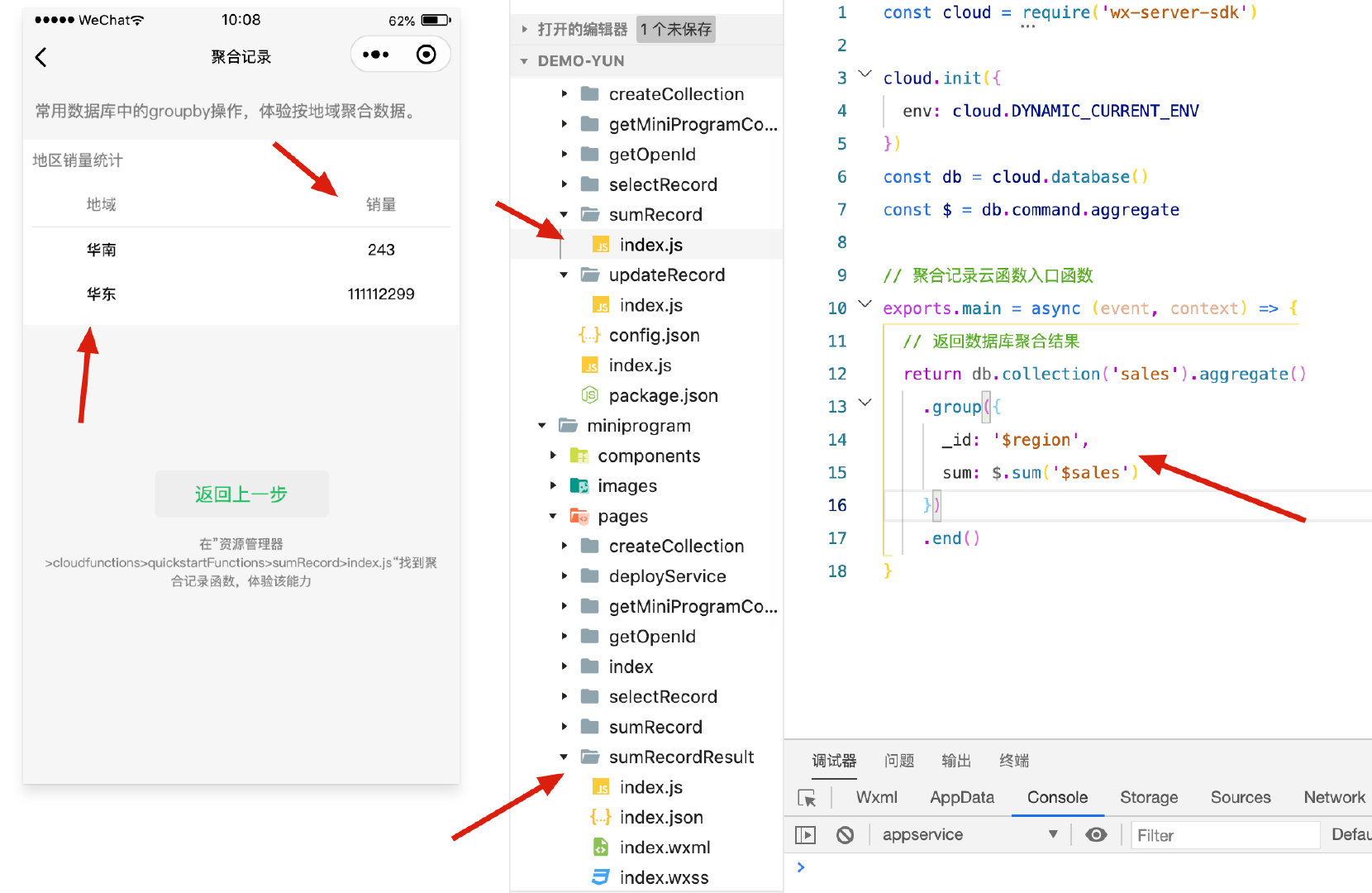Switch to the 输出 tab
1372x893 pixels.
tap(956, 761)
